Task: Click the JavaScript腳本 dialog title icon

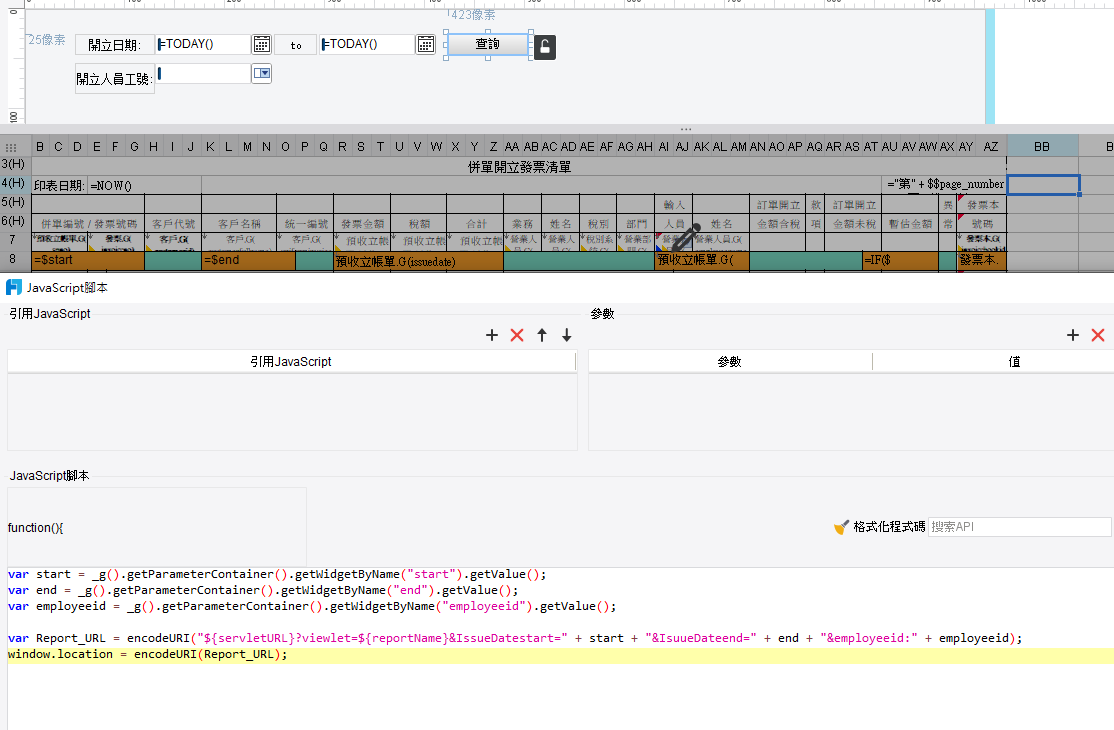Action: click(13, 288)
